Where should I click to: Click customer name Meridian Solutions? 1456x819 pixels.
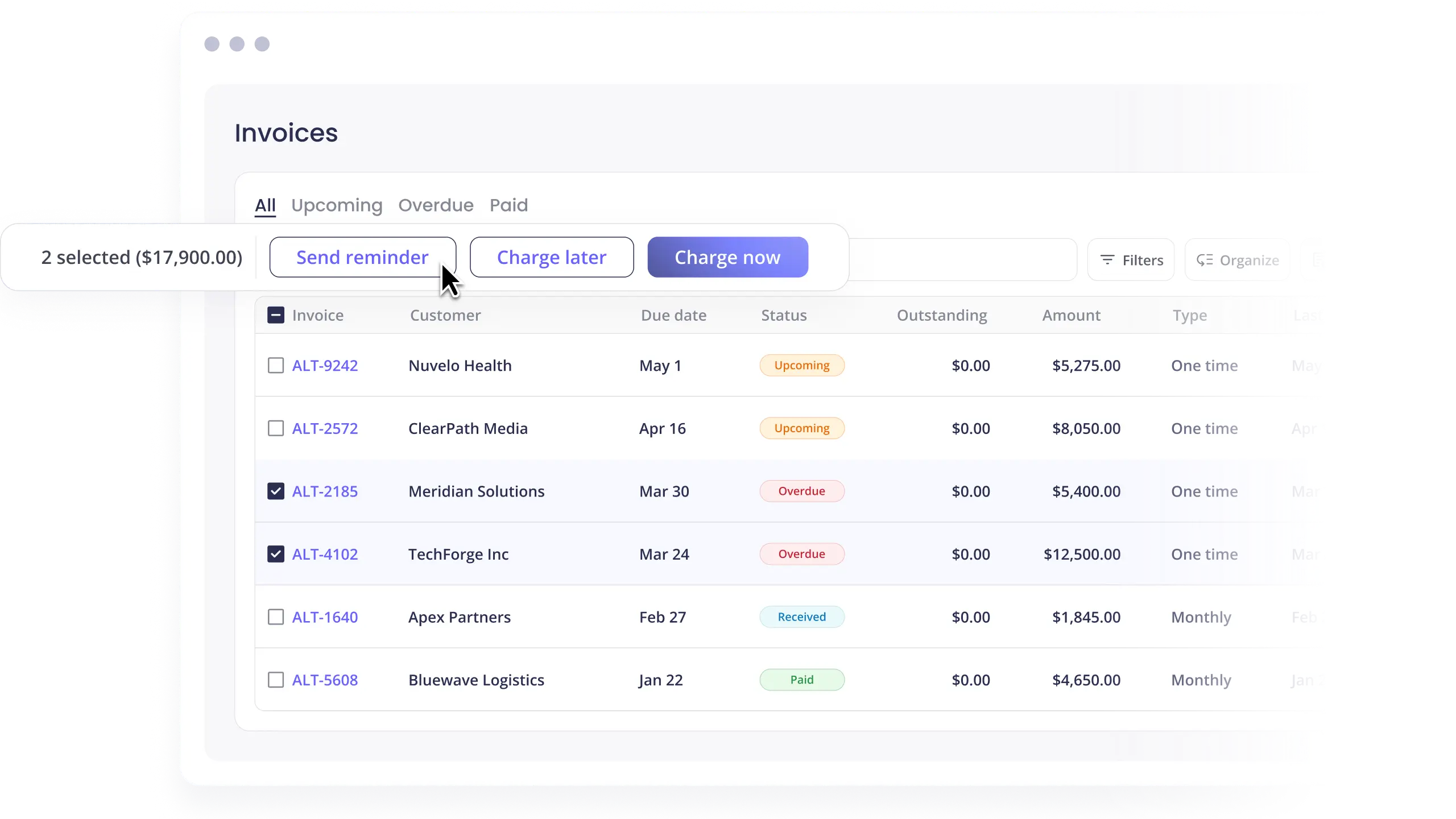(x=477, y=491)
